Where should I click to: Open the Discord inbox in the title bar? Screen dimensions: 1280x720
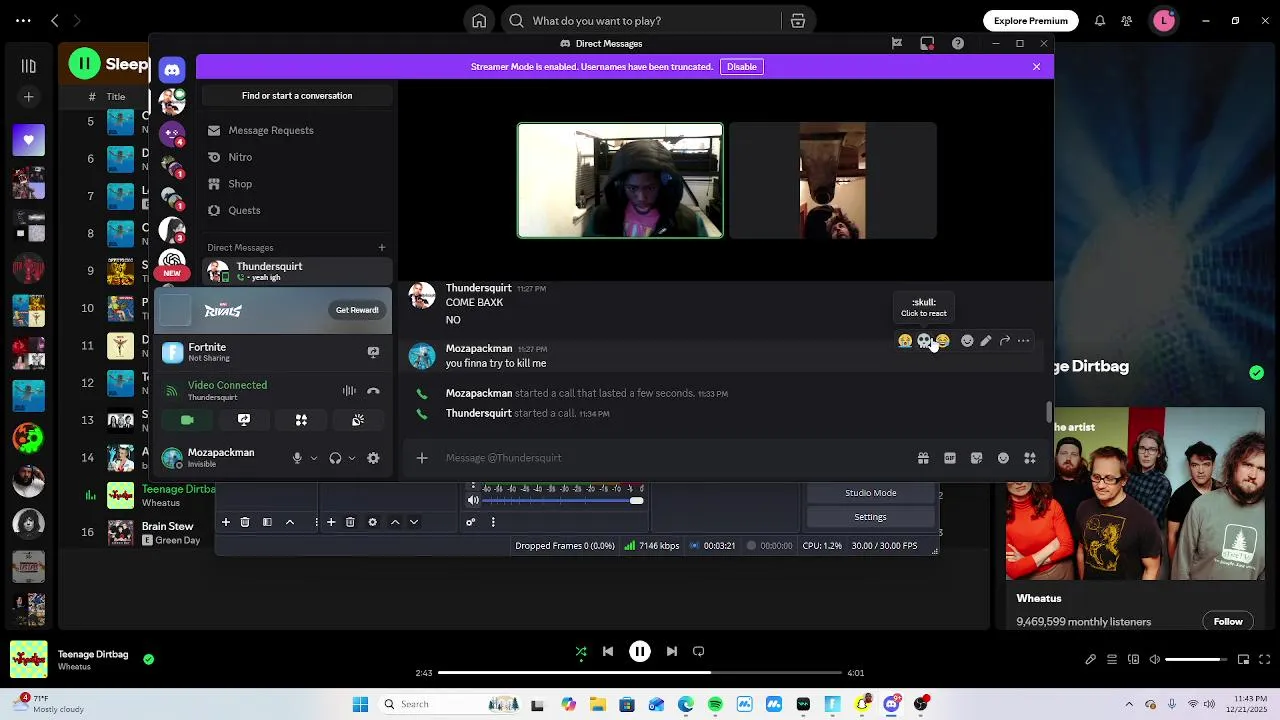click(927, 43)
